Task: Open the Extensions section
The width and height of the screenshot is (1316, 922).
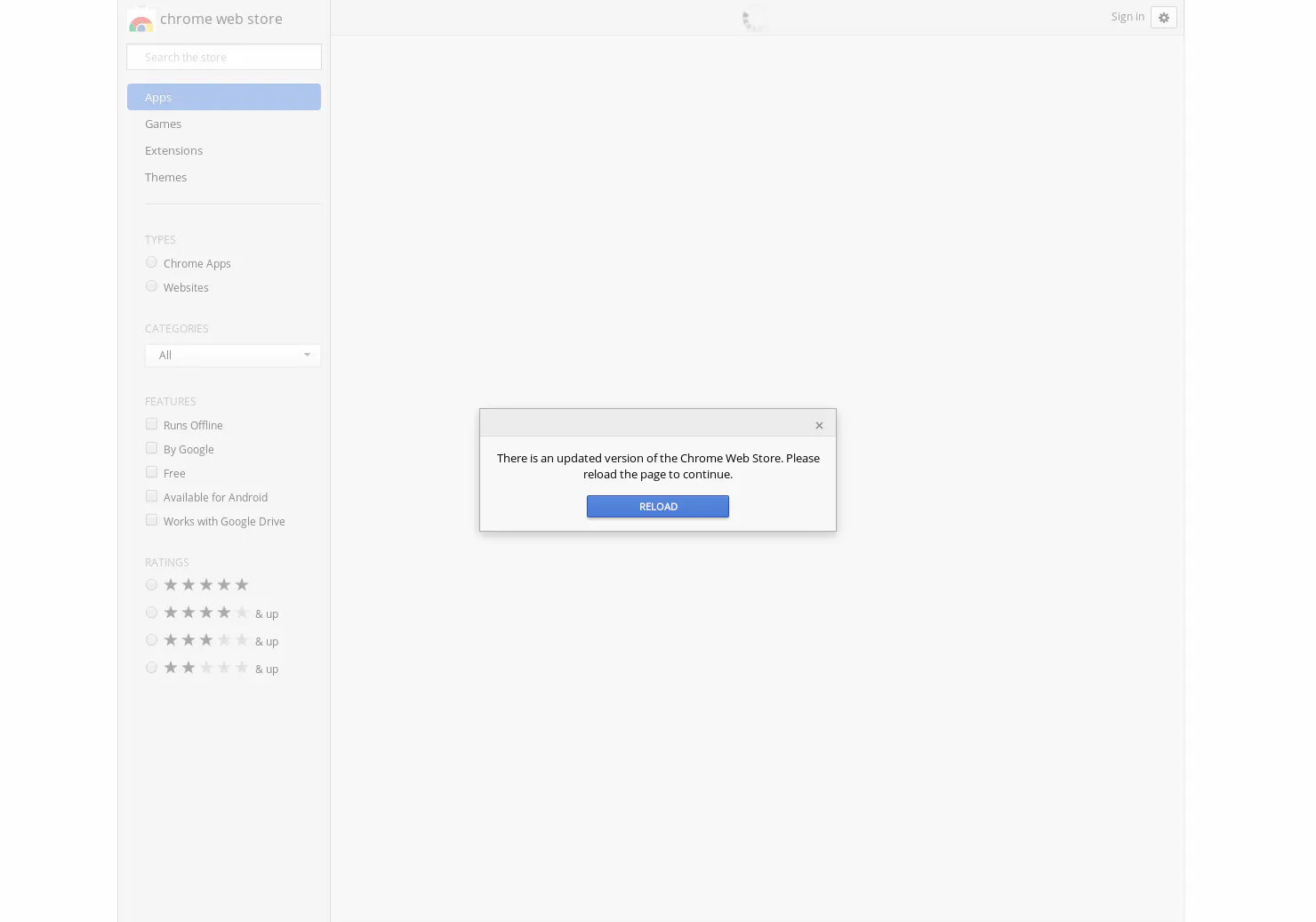Action: pos(173,150)
